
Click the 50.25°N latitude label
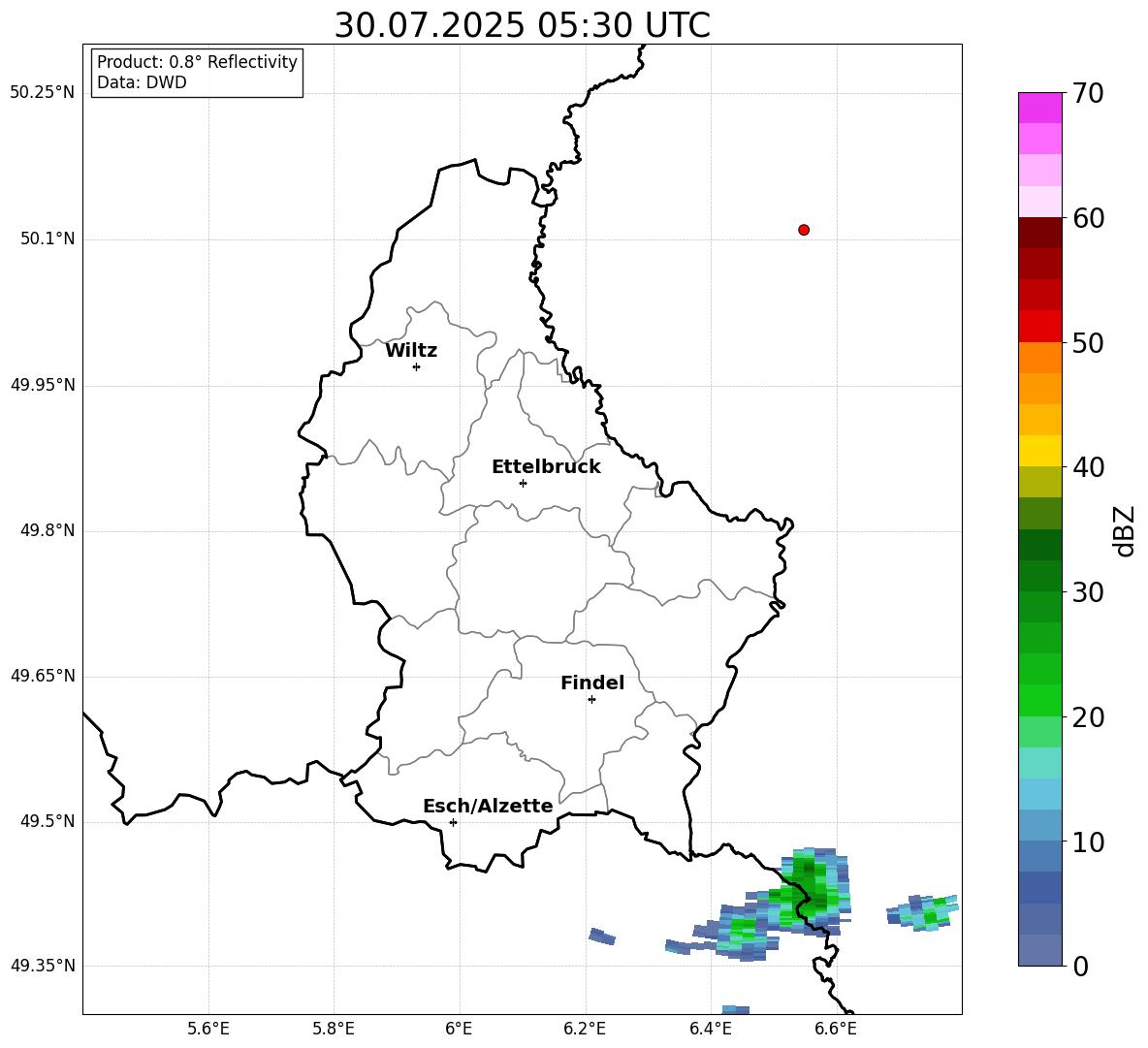tap(42, 93)
